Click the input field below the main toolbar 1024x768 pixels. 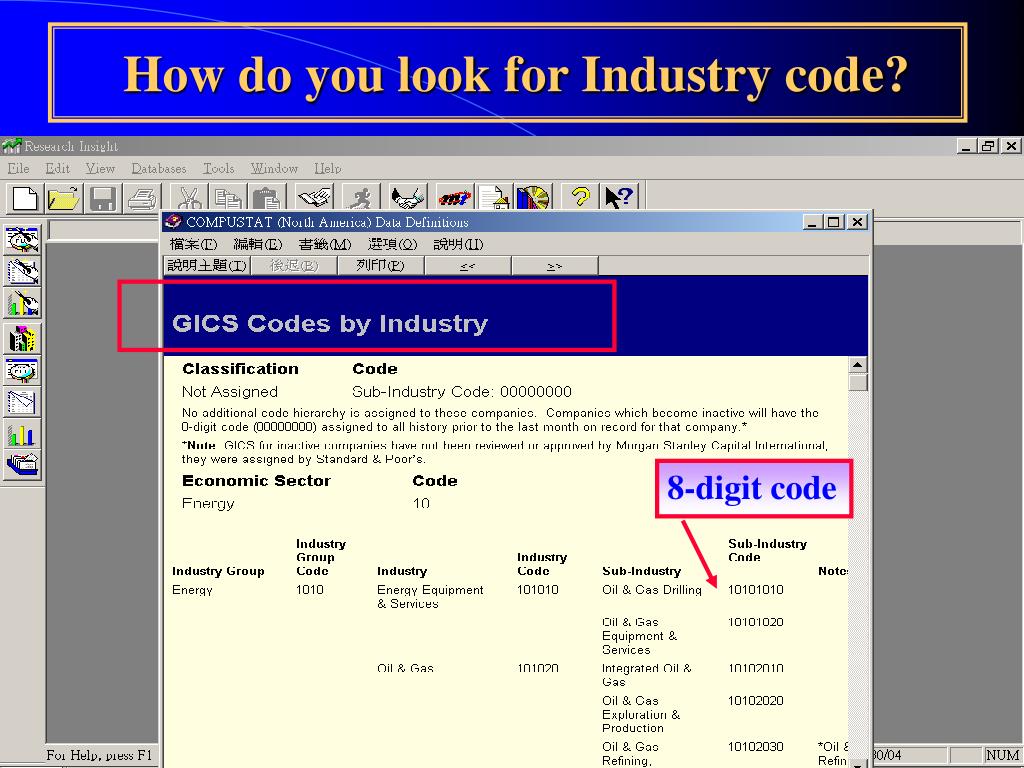103,231
